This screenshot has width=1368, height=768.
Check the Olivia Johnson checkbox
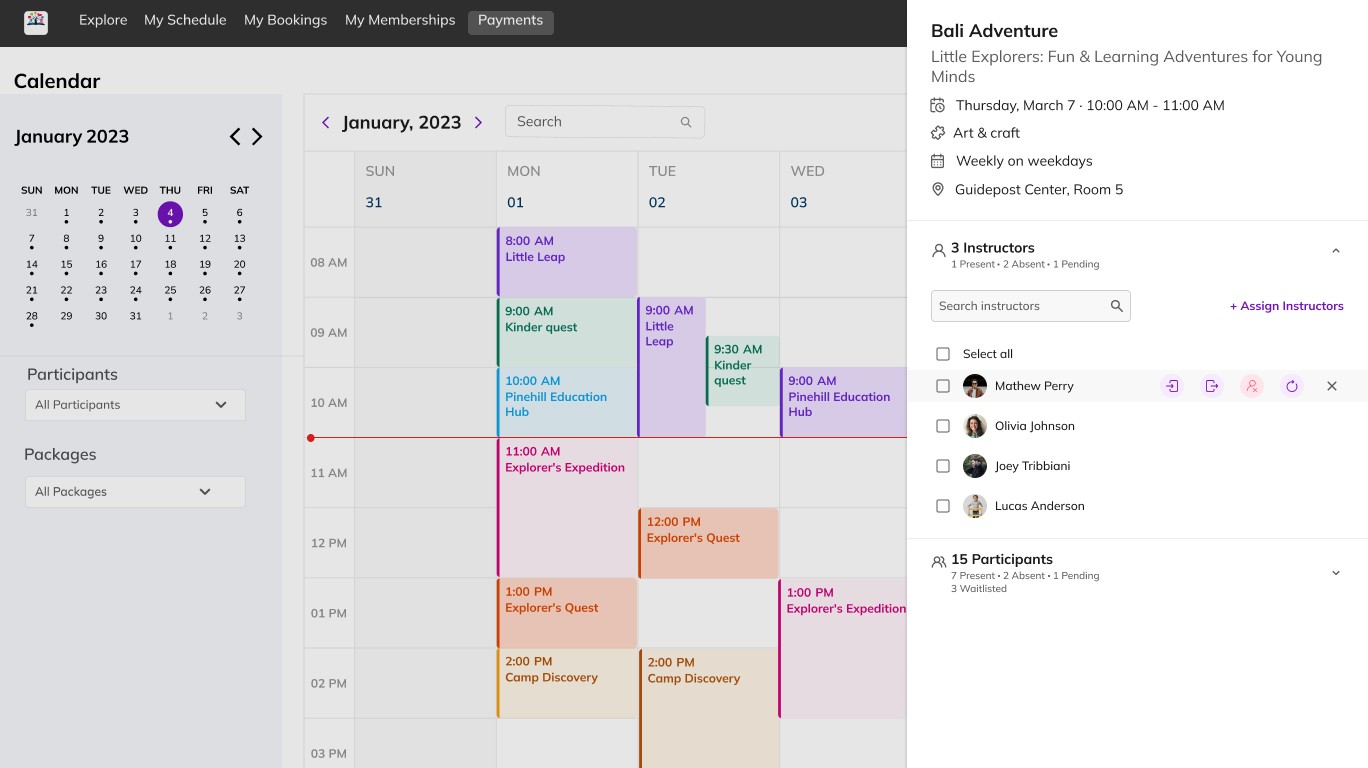click(943, 426)
